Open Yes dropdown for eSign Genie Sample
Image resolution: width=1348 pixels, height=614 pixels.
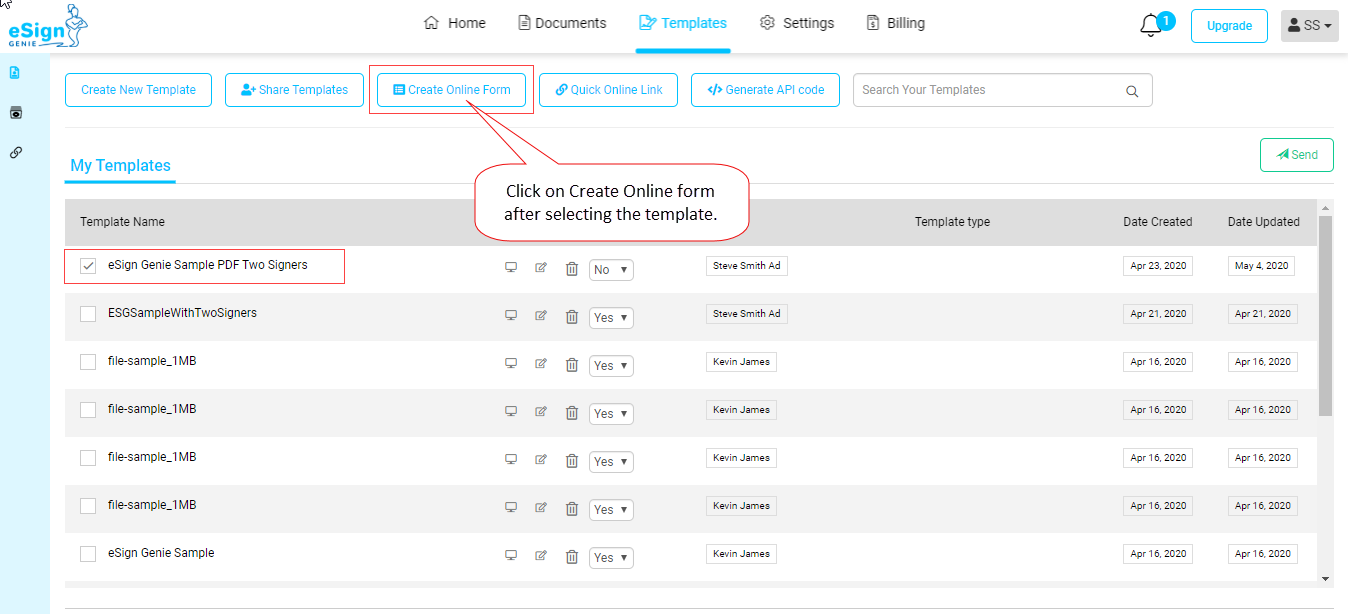[x=611, y=558]
